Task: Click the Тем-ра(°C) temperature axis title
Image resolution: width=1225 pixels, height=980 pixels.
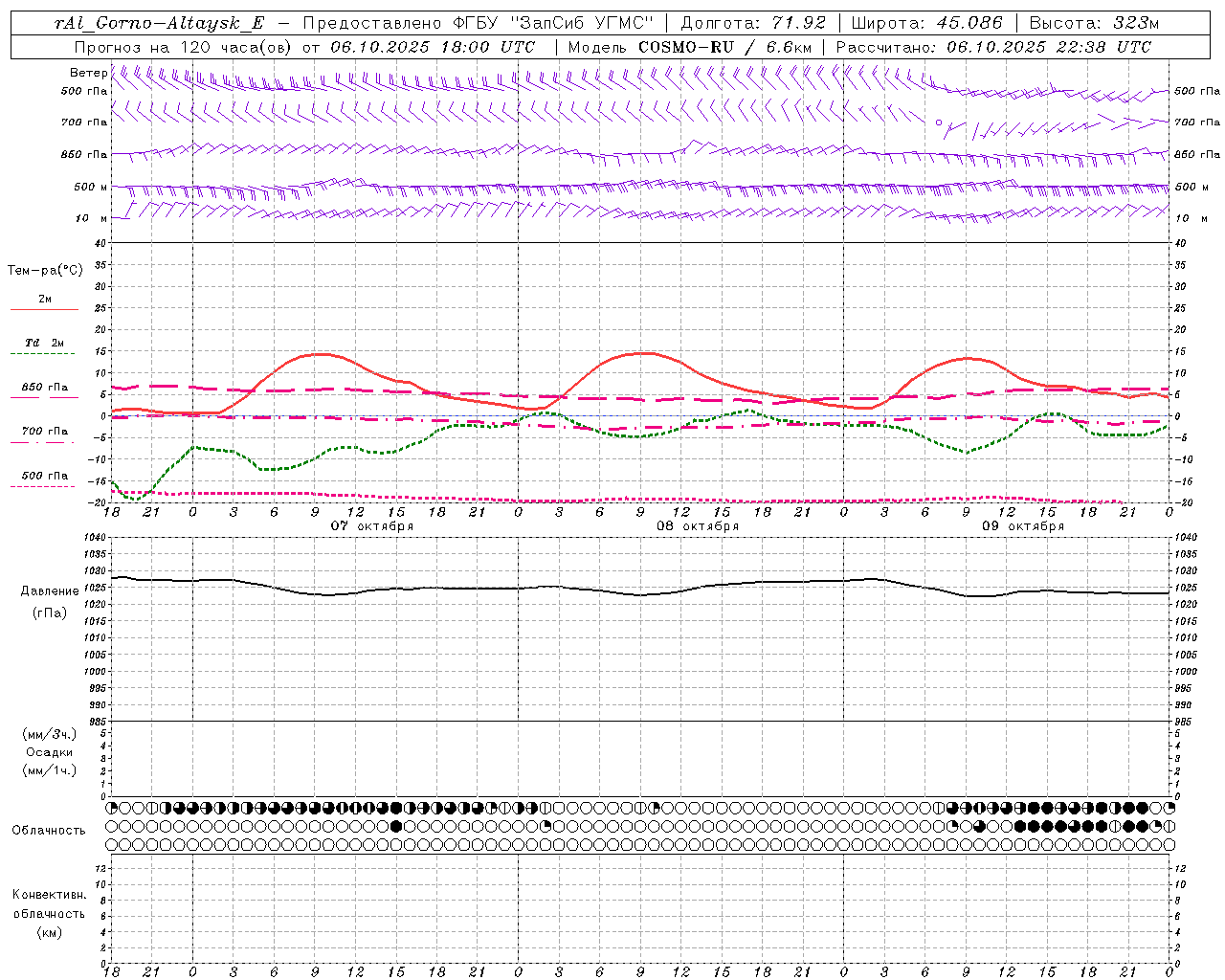Action: click(x=45, y=271)
